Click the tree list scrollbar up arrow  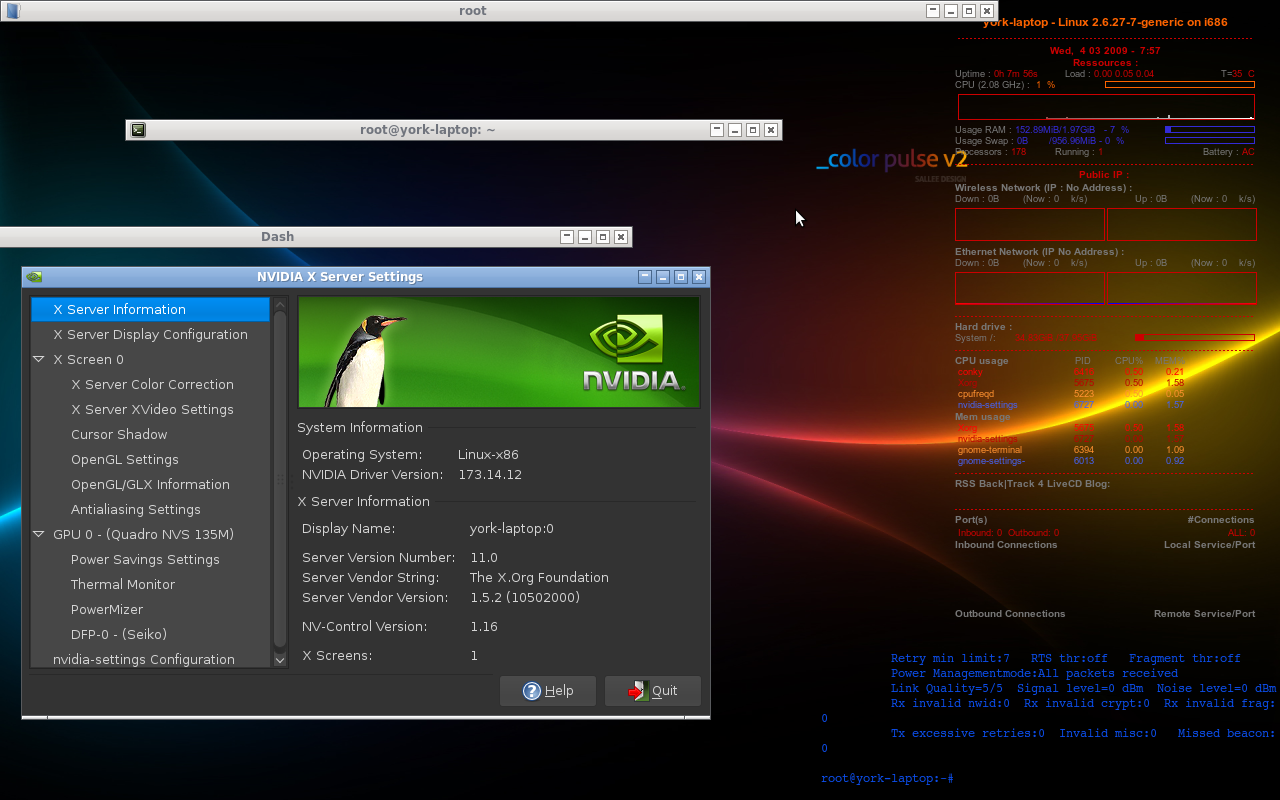point(280,304)
